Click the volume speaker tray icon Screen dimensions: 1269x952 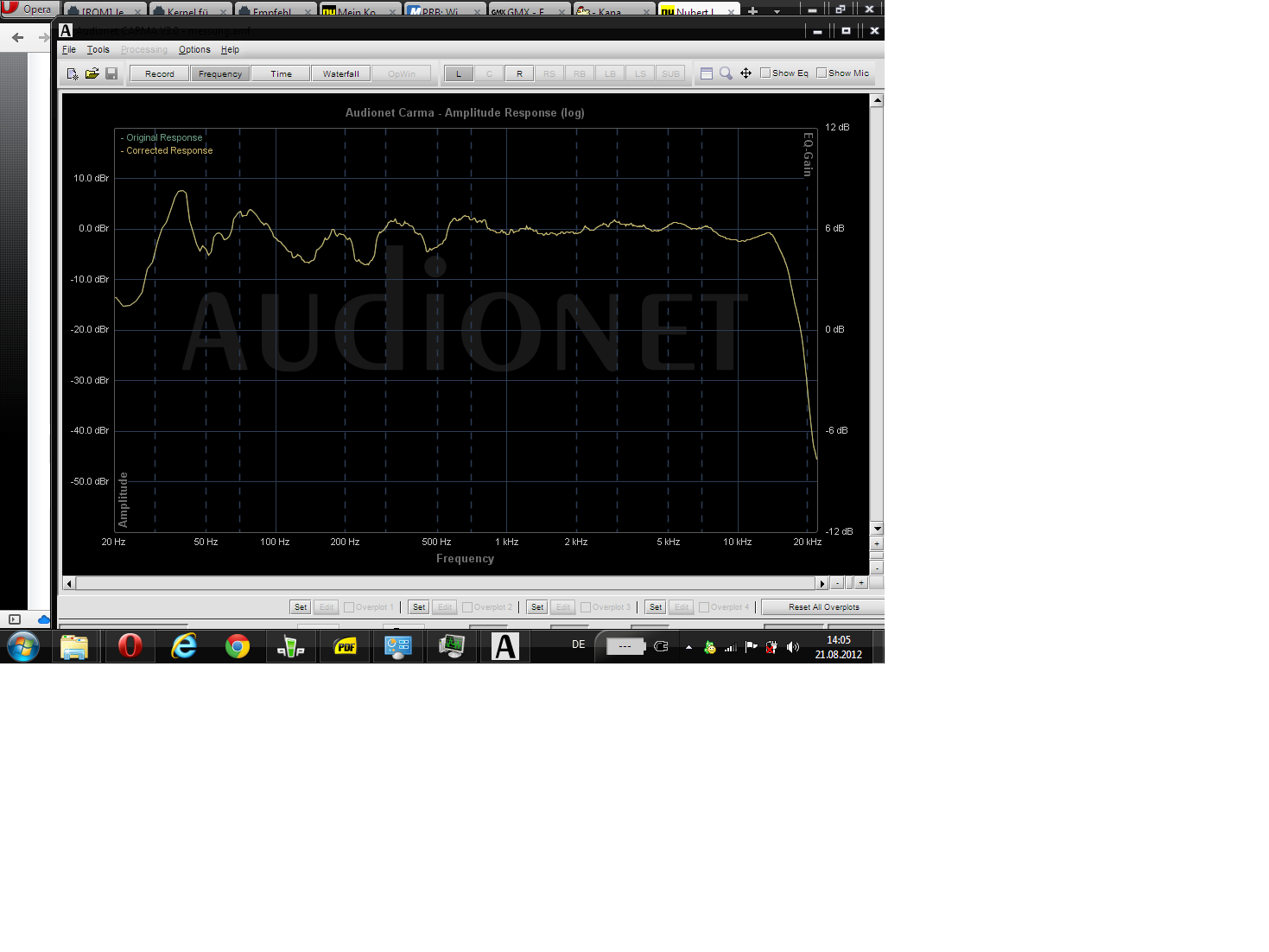pyautogui.click(x=793, y=646)
